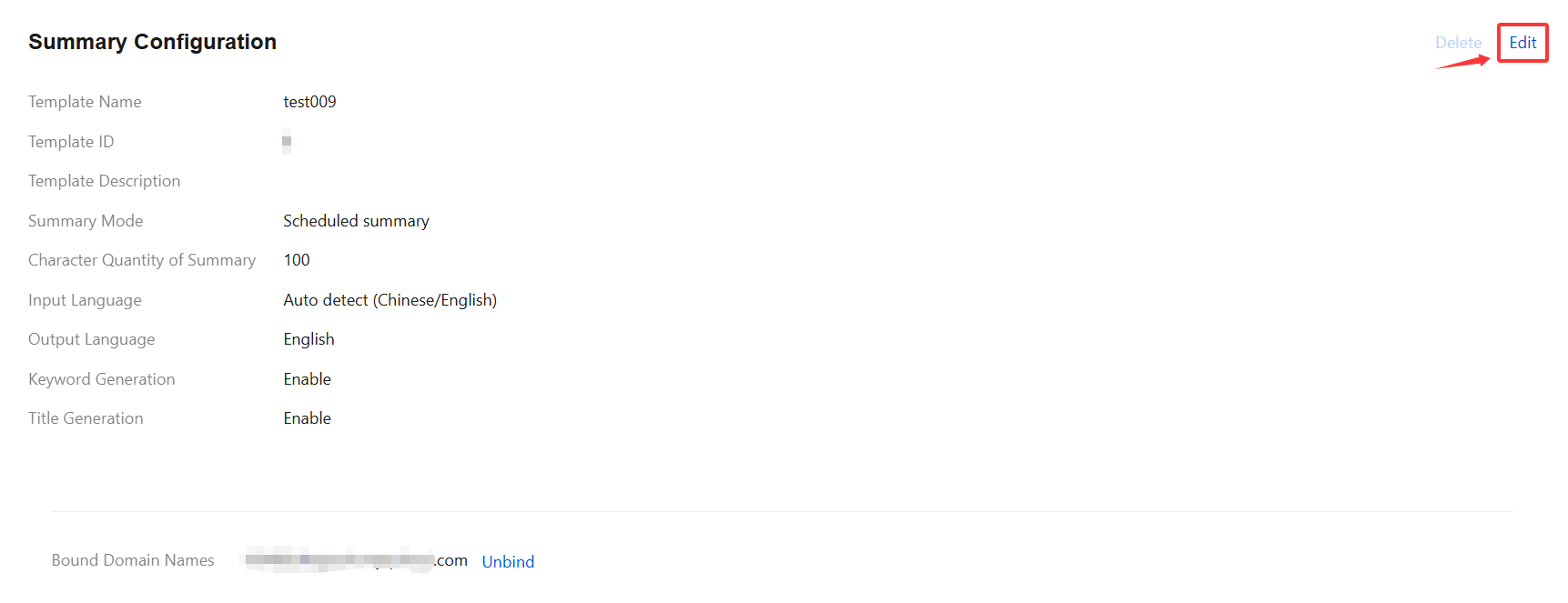This screenshot has height=603, width=1568.
Task: Click the Summary Configuration heading
Action: pos(152,42)
